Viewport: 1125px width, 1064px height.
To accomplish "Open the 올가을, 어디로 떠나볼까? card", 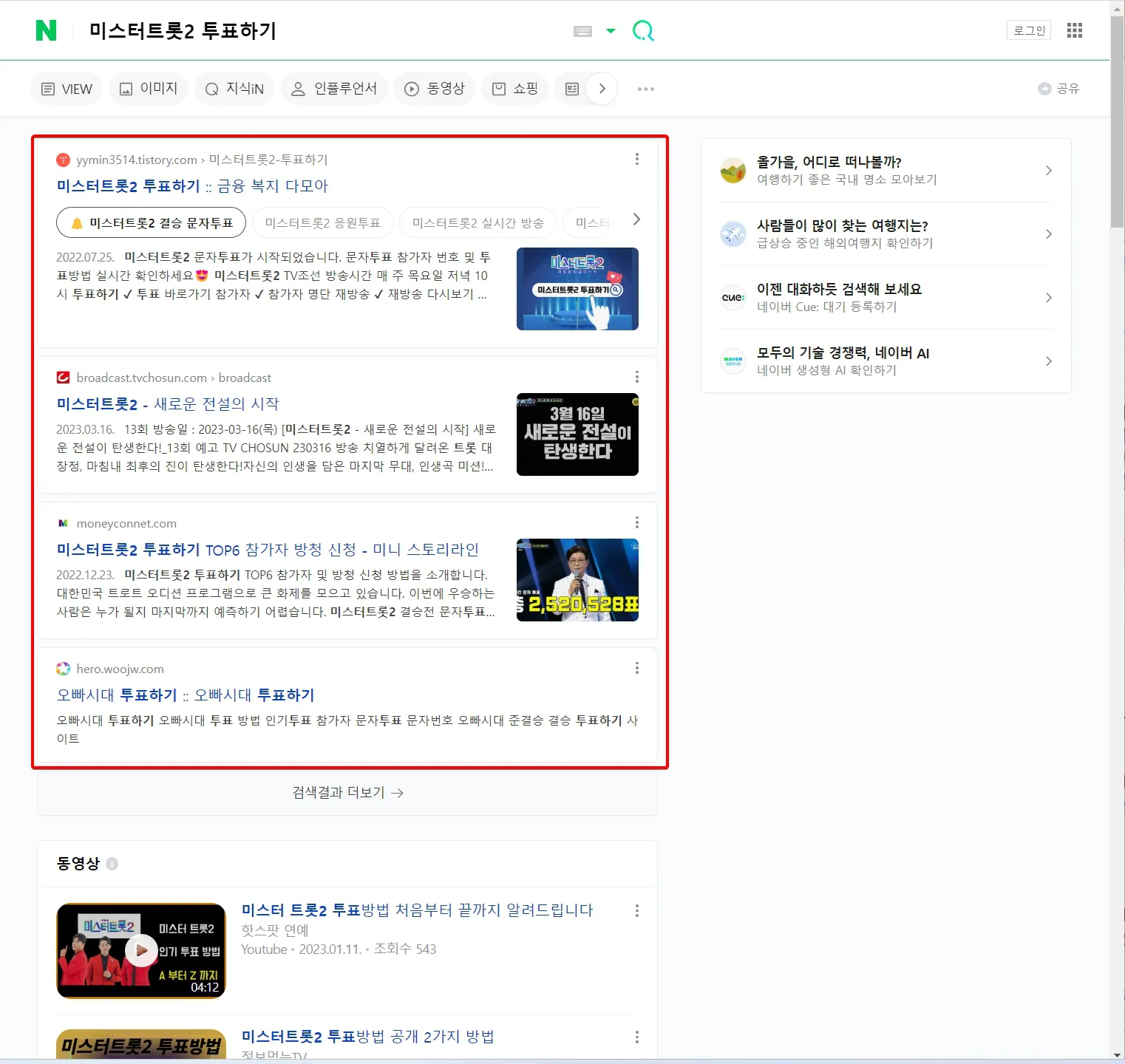I will coord(886,171).
